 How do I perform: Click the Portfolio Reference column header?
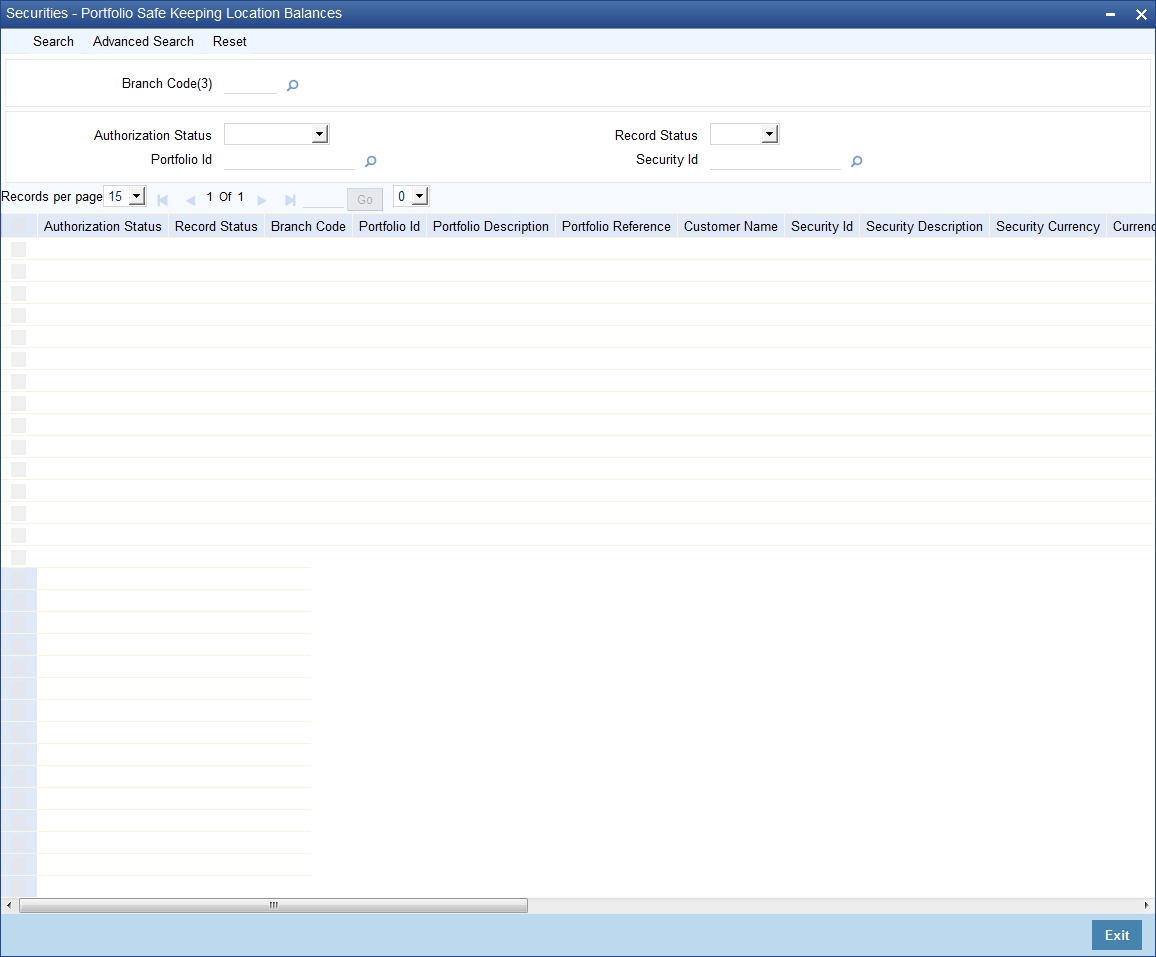[616, 226]
